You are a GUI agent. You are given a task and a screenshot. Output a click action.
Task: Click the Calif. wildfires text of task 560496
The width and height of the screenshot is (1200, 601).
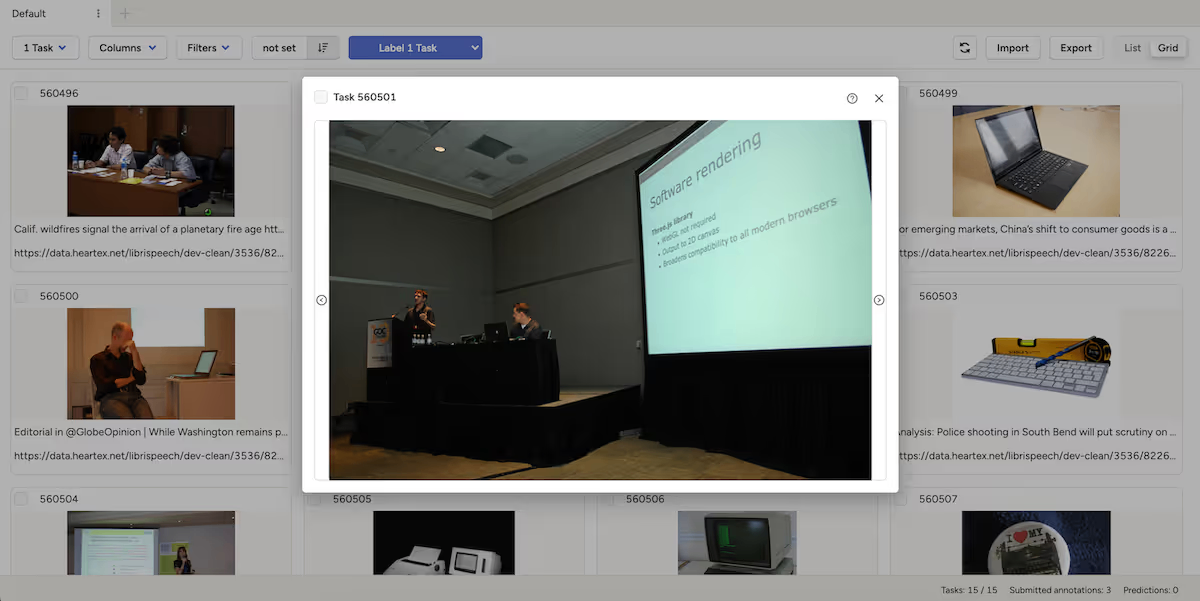click(150, 229)
